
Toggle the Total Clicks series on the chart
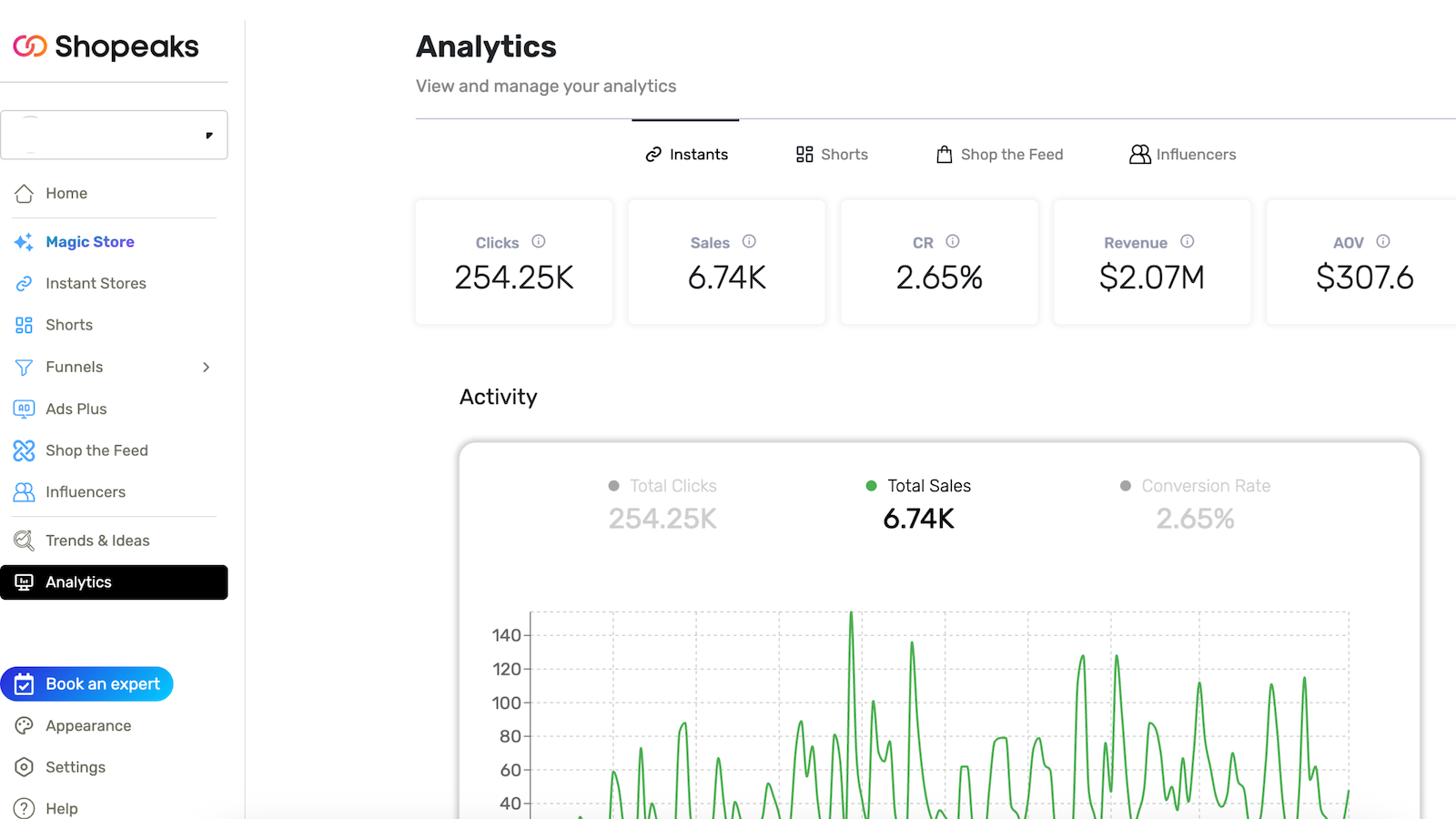662,485
